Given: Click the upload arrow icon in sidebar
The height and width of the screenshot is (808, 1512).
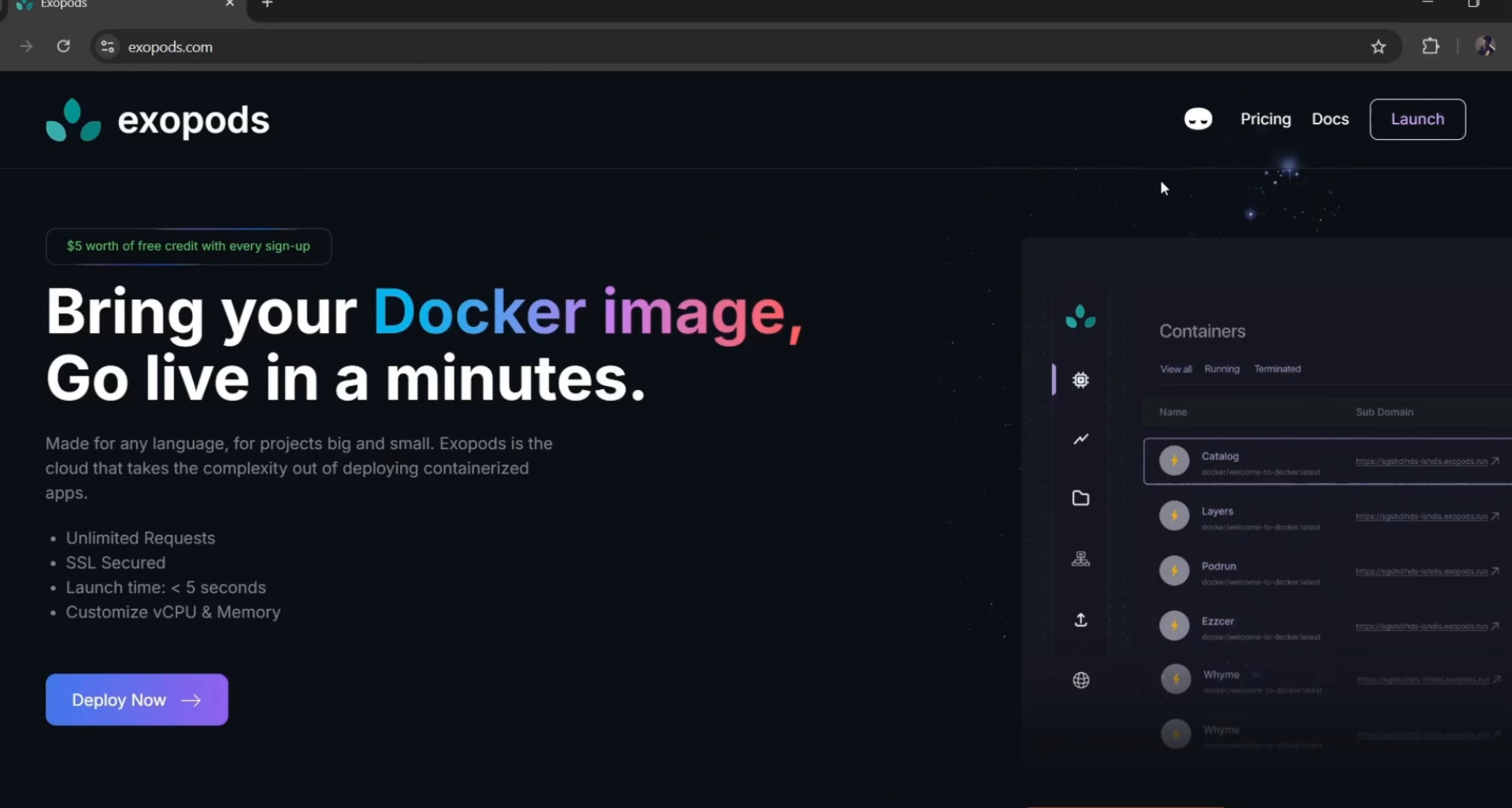Looking at the screenshot, I should [x=1081, y=619].
